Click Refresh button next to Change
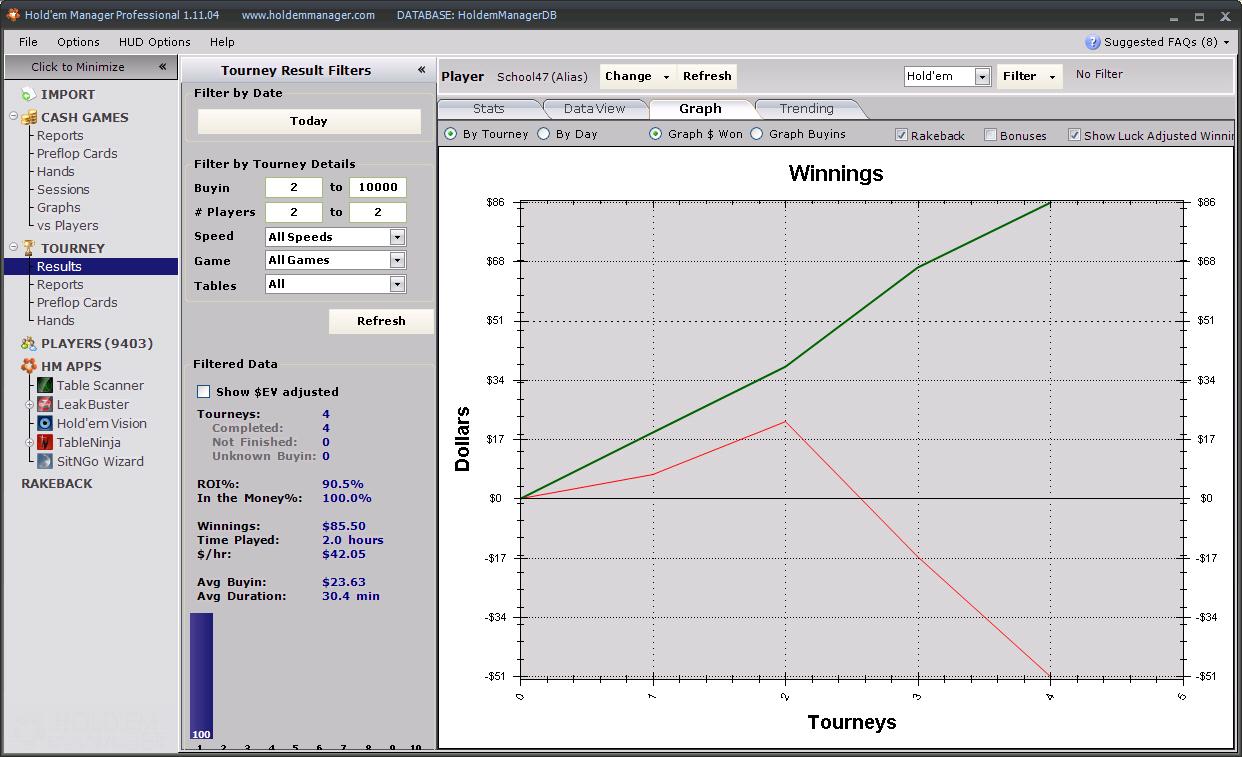The width and height of the screenshot is (1242, 757). [x=707, y=76]
